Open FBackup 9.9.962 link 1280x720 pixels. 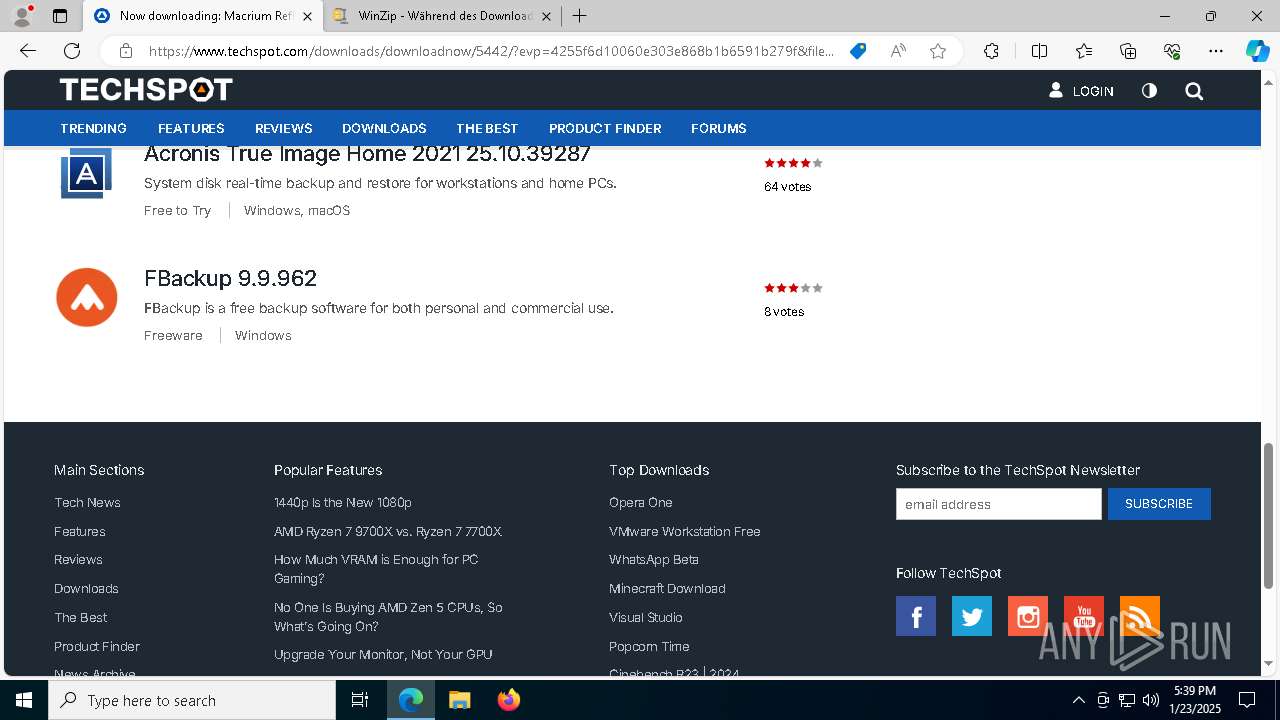(230, 278)
